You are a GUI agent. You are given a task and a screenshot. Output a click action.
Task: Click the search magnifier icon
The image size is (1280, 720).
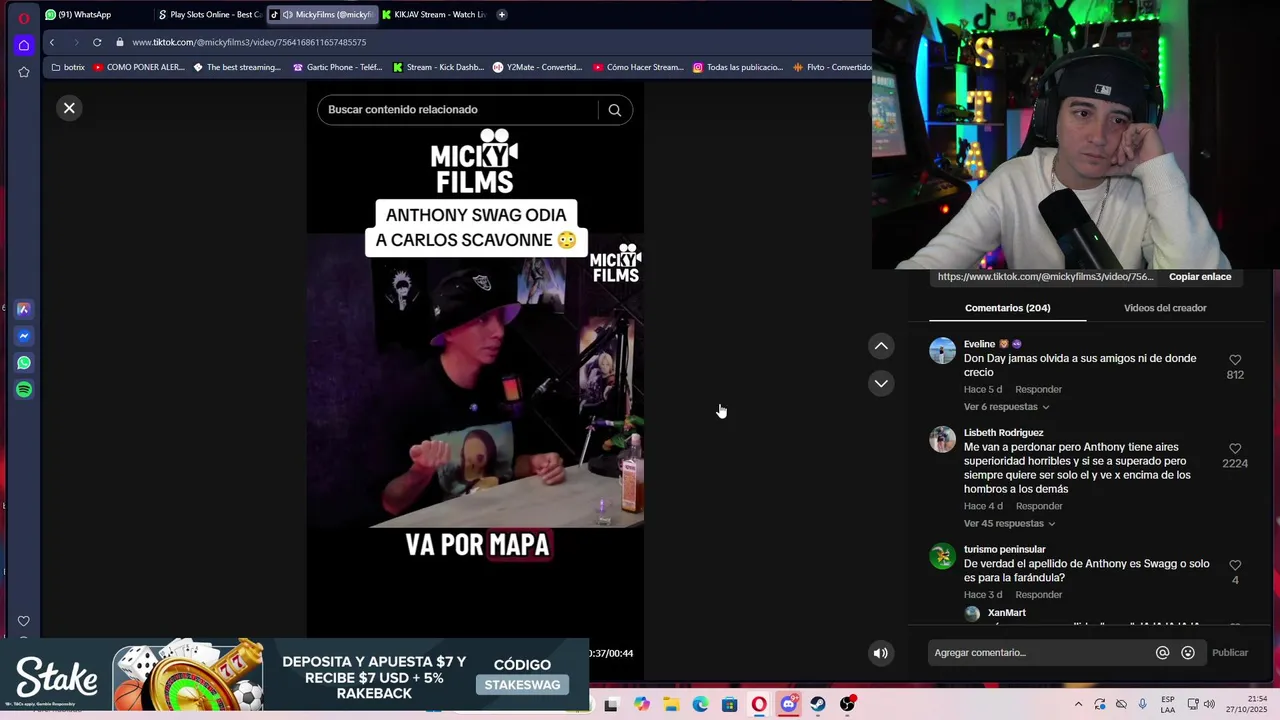(615, 110)
